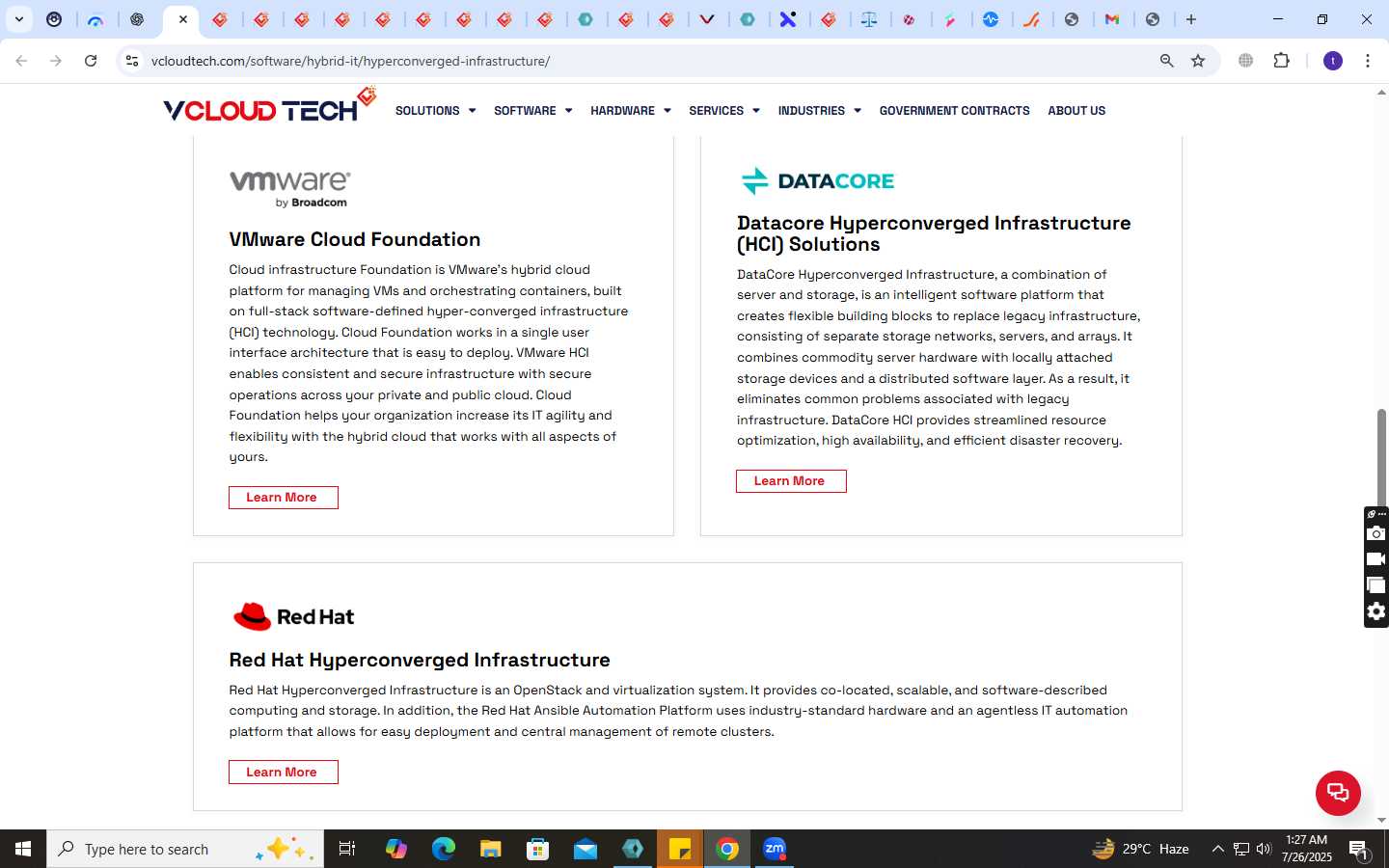This screenshot has width=1389, height=868.
Task: Open Sticky Notes from the taskbar
Action: click(x=680, y=849)
